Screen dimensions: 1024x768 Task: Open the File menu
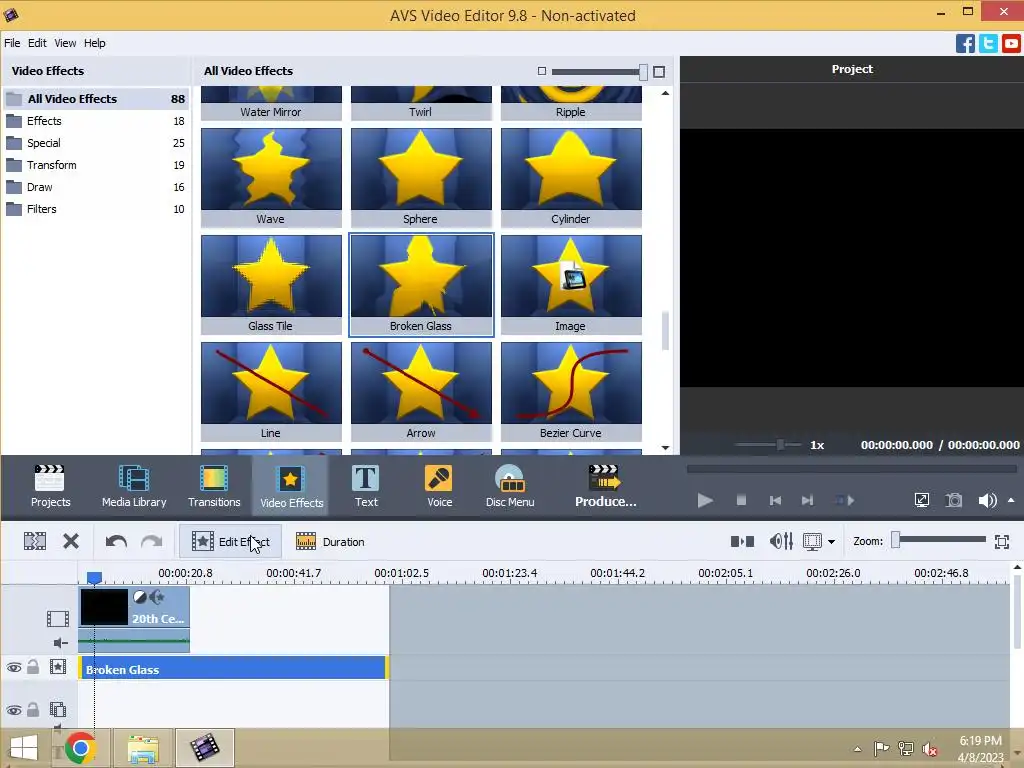[x=12, y=43]
